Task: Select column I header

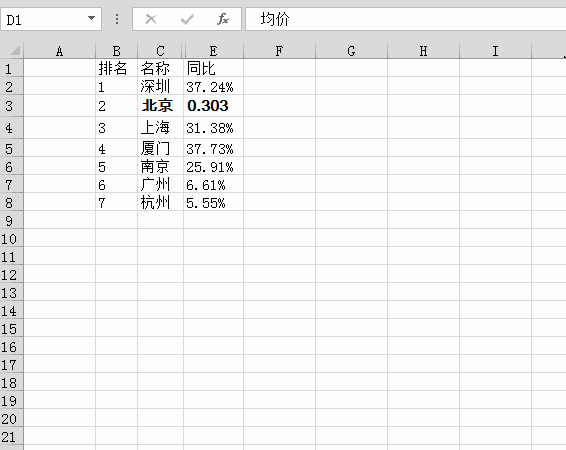Action: pos(496,51)
